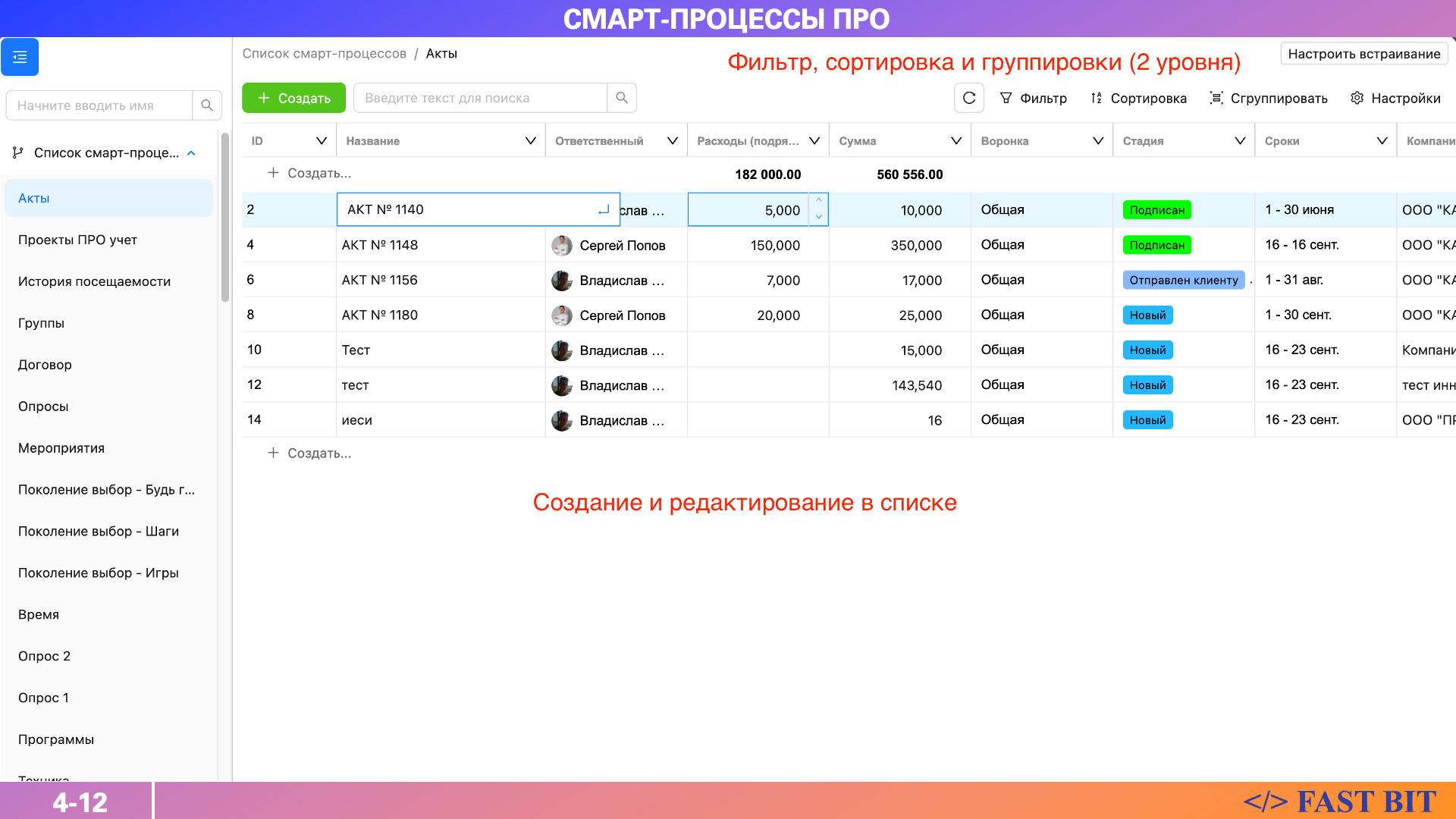Image resolution: width=1456 pixels, height=819 pixels.
Task: Click the Введите текст для поиска field
Action: 481,98
